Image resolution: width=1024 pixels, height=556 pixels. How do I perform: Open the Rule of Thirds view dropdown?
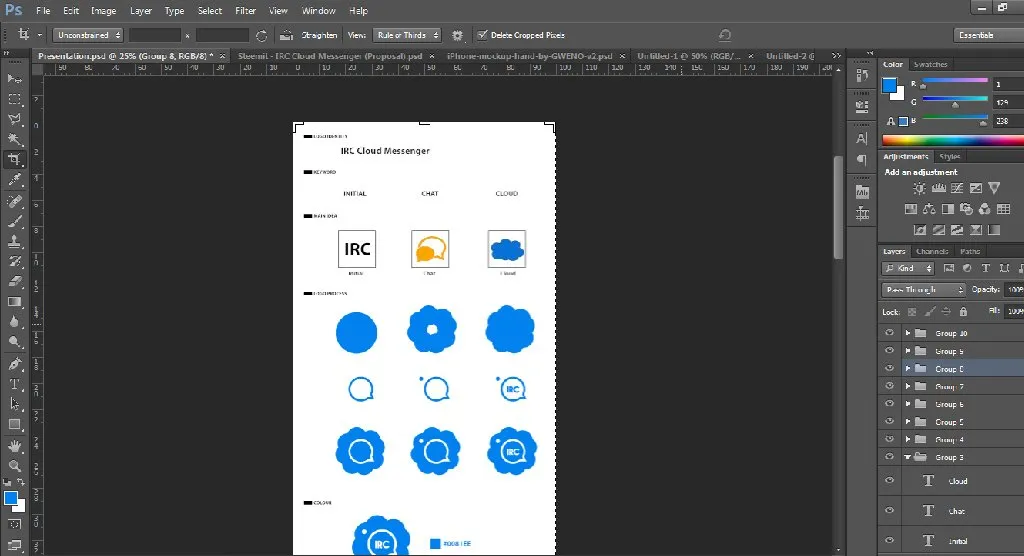(x=407, y=35)
